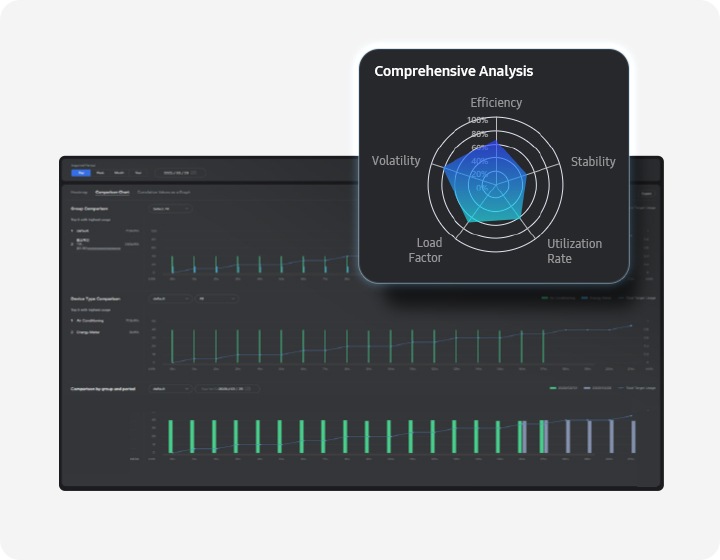Switch period to Month
720x560 pixels.
(119, 173)
